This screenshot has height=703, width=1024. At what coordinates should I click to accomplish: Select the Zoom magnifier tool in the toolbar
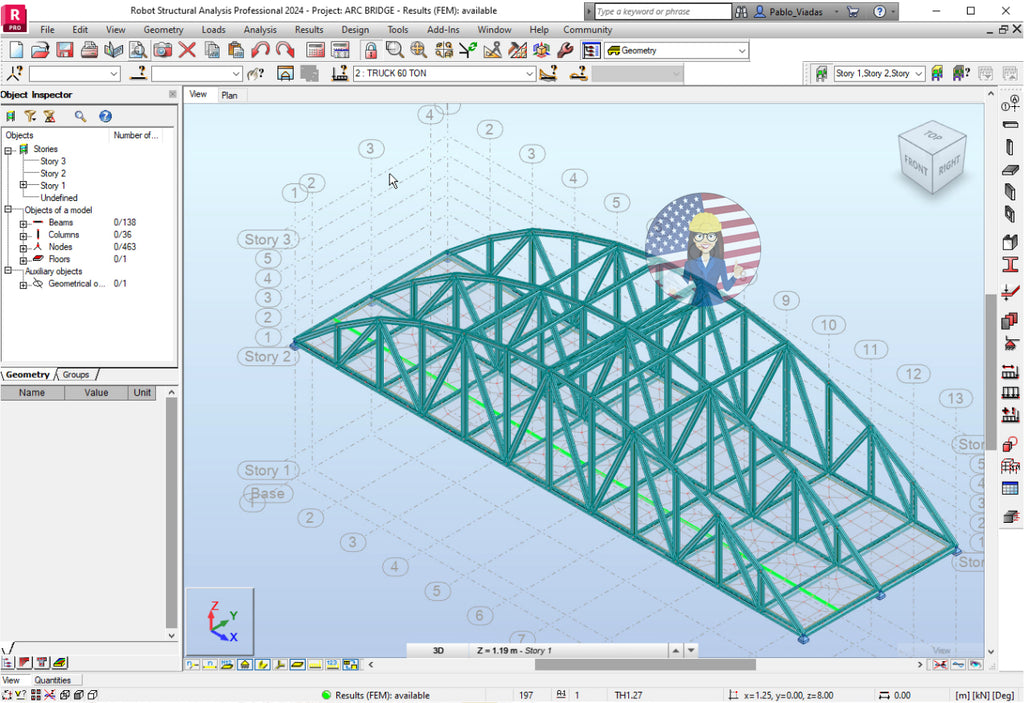(x=394, y=49)
